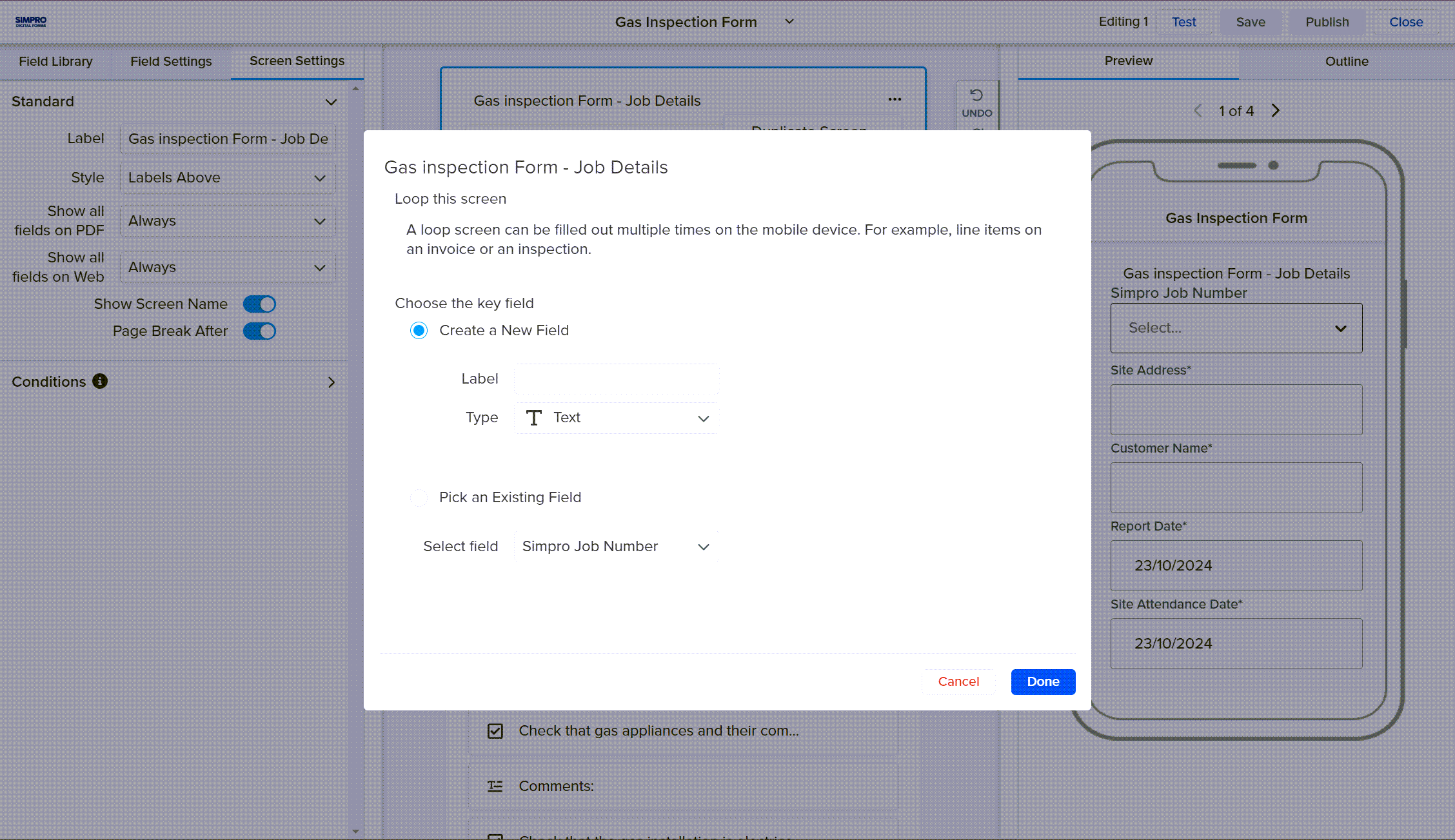Click the Publish button
The height and width of the screenshot is (840, 1455).
coord(1327,22)
